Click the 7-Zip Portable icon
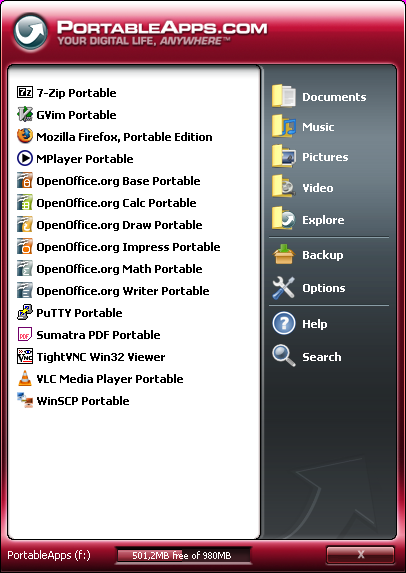Viewport: 406px width, 573px height. pyautogui.click(x=25, y=92)
